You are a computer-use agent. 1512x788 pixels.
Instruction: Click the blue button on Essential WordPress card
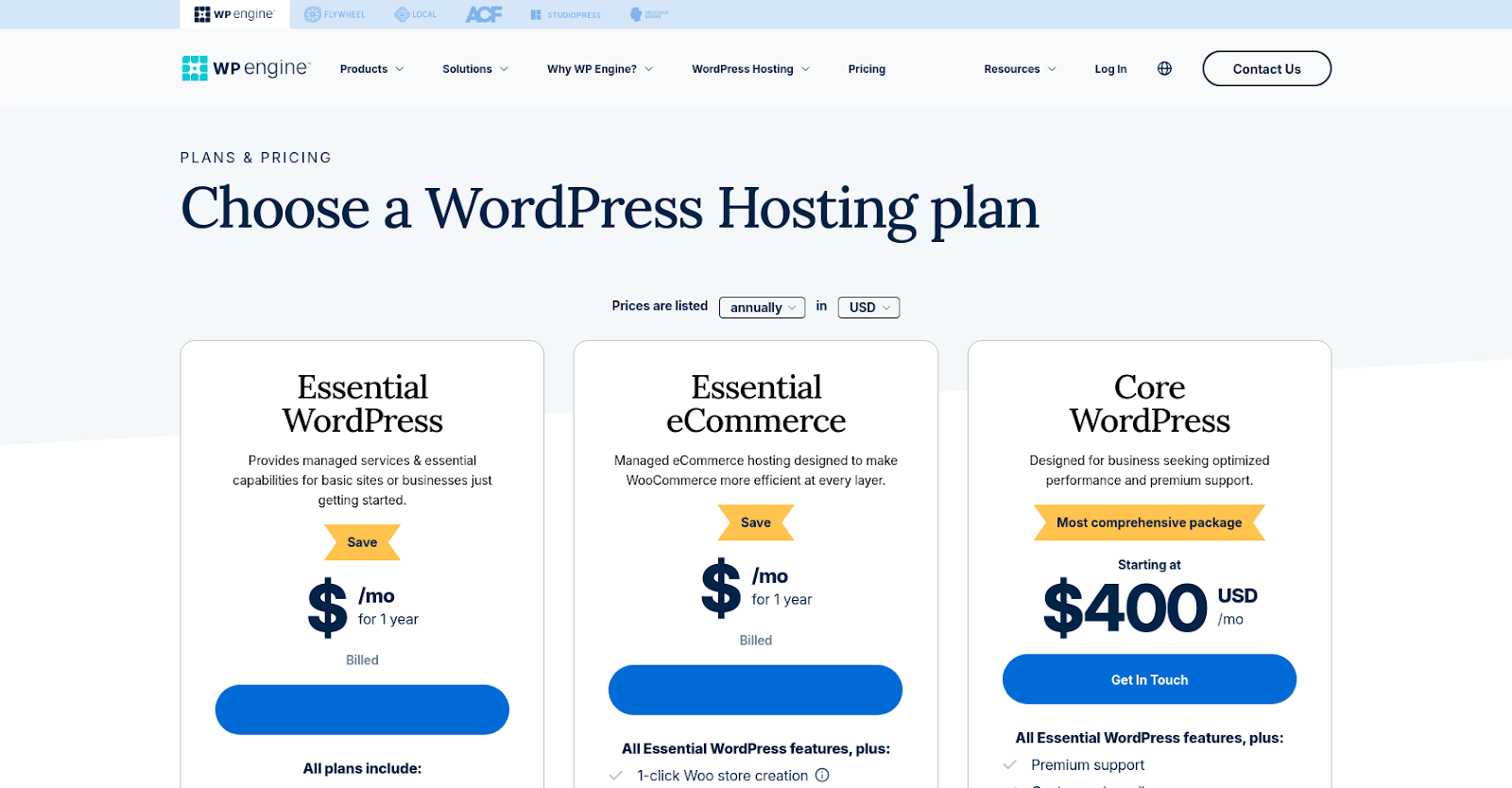[362, 710]
